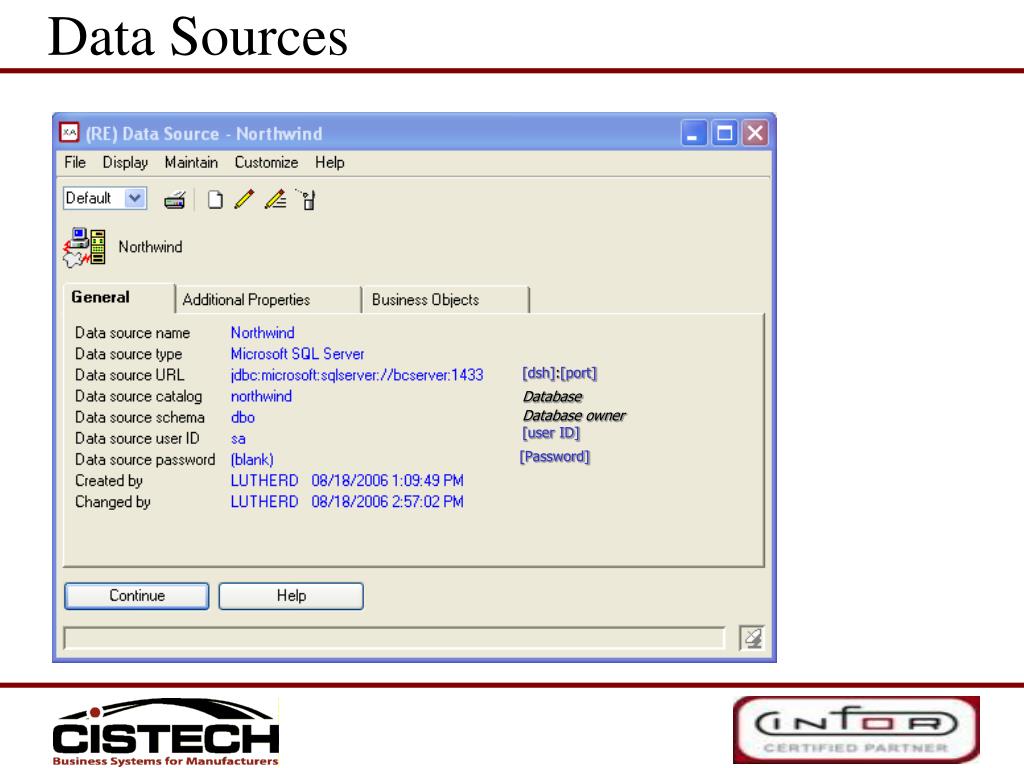
Task: Switch to the Additional Properties tab
Action: (268, 300)
